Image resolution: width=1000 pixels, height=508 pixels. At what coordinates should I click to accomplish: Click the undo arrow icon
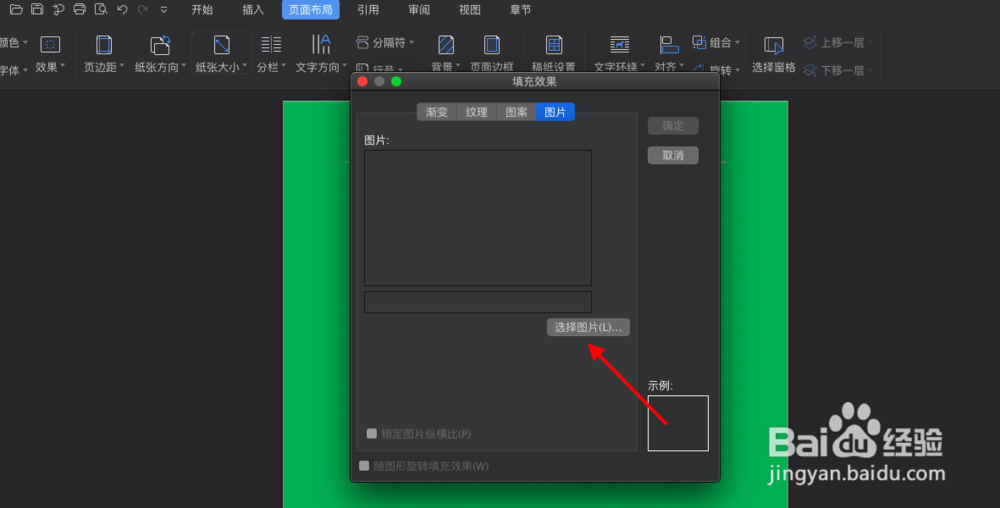122,9
